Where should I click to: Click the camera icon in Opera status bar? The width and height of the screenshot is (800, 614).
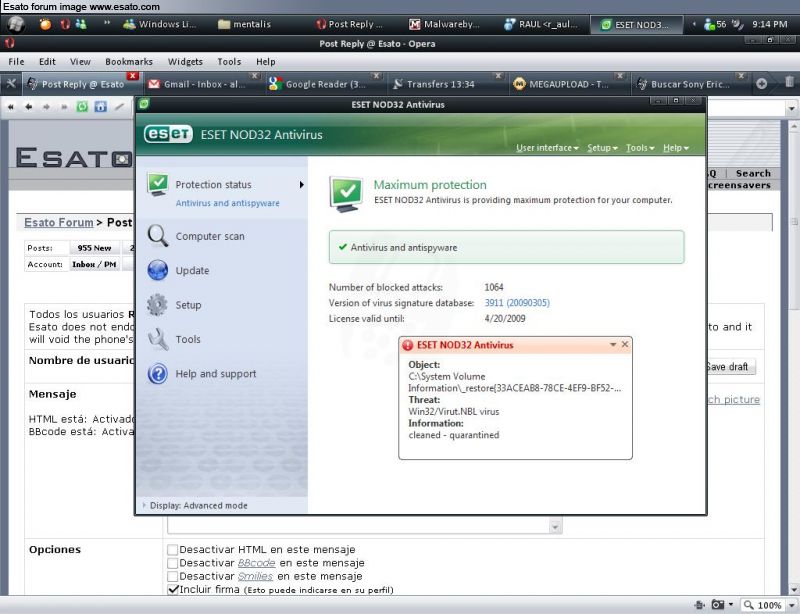718,605
